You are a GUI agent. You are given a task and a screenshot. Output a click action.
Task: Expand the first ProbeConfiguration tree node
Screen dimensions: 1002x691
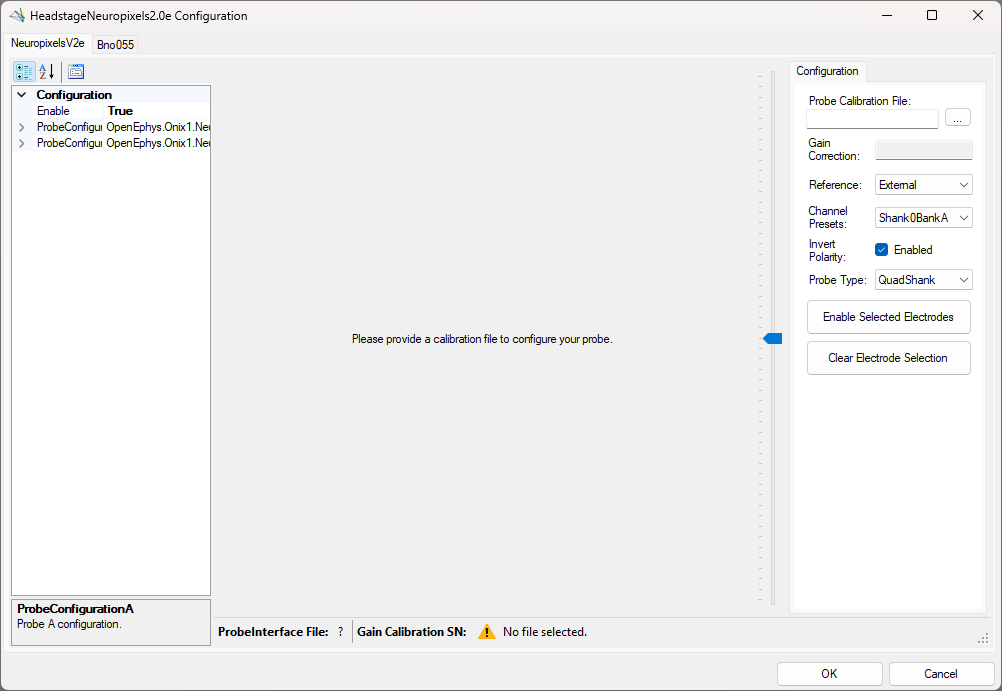point(22,128)
